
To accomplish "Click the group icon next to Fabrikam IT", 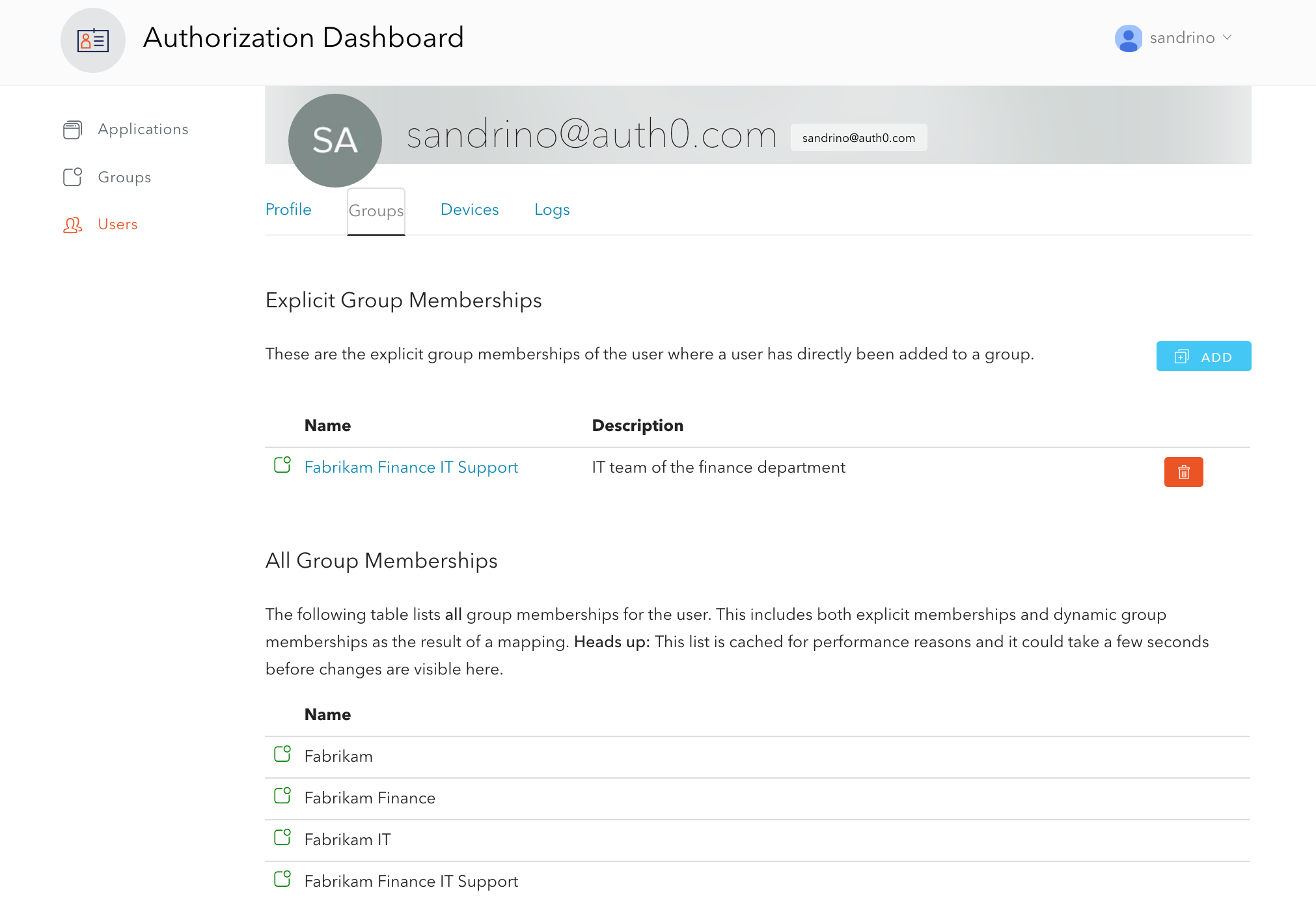I will click(282, 837).
